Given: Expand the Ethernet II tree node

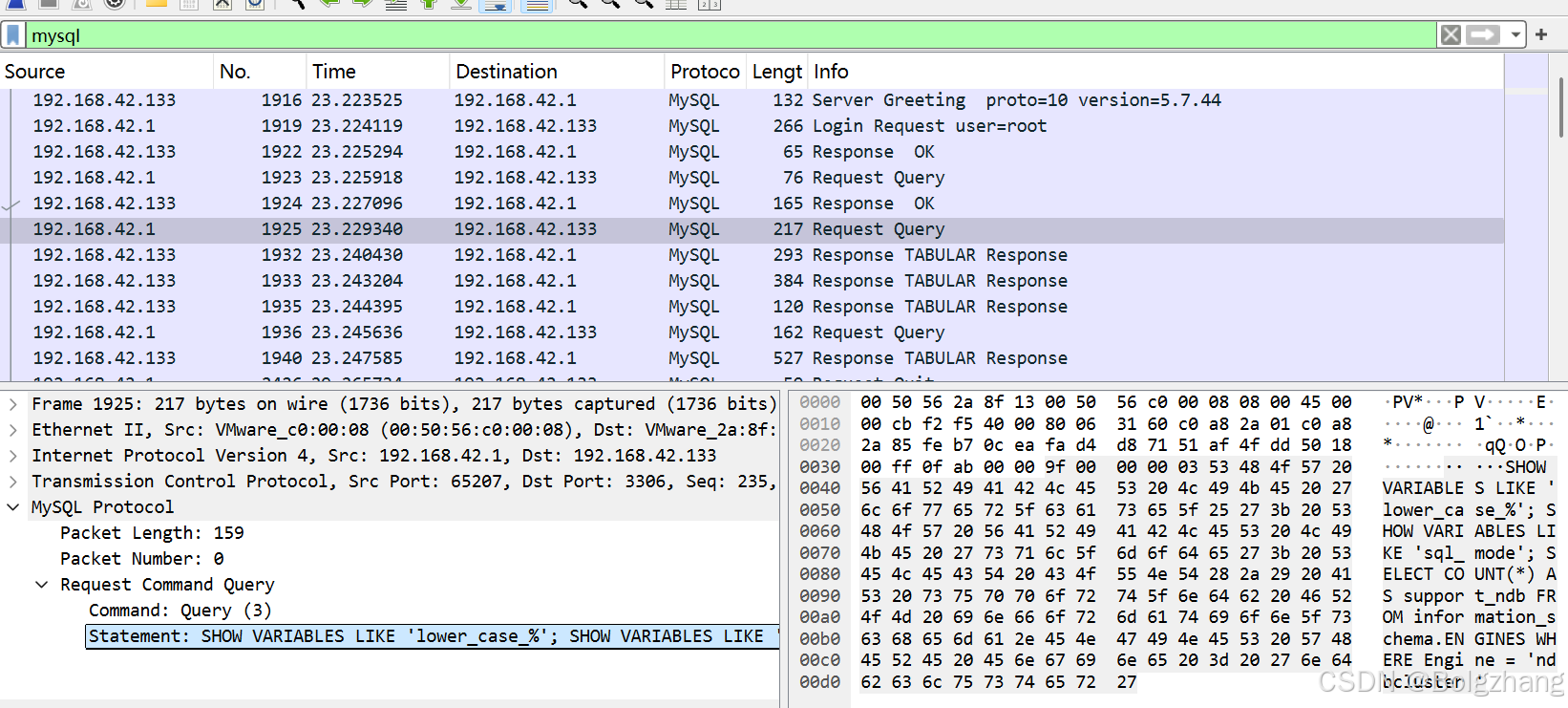Looking at the screenshot, I should [13, 430].
